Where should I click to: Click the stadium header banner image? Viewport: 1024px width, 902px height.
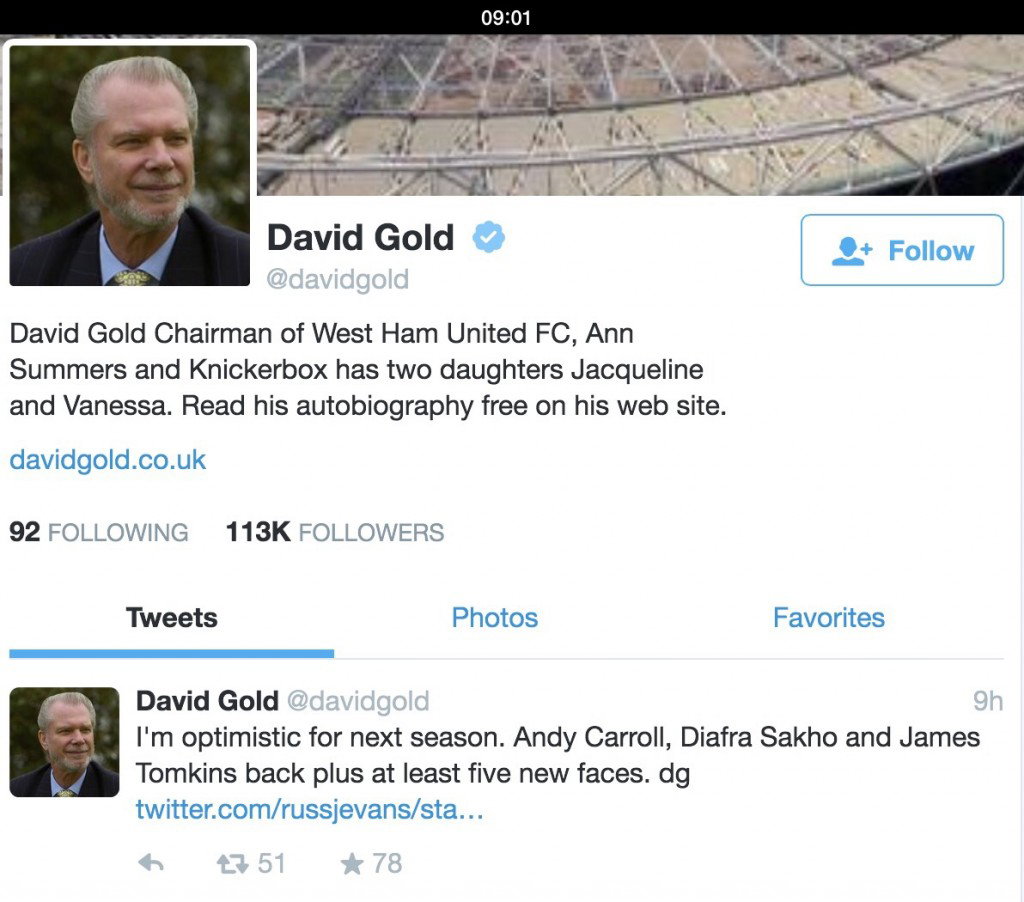640,115
